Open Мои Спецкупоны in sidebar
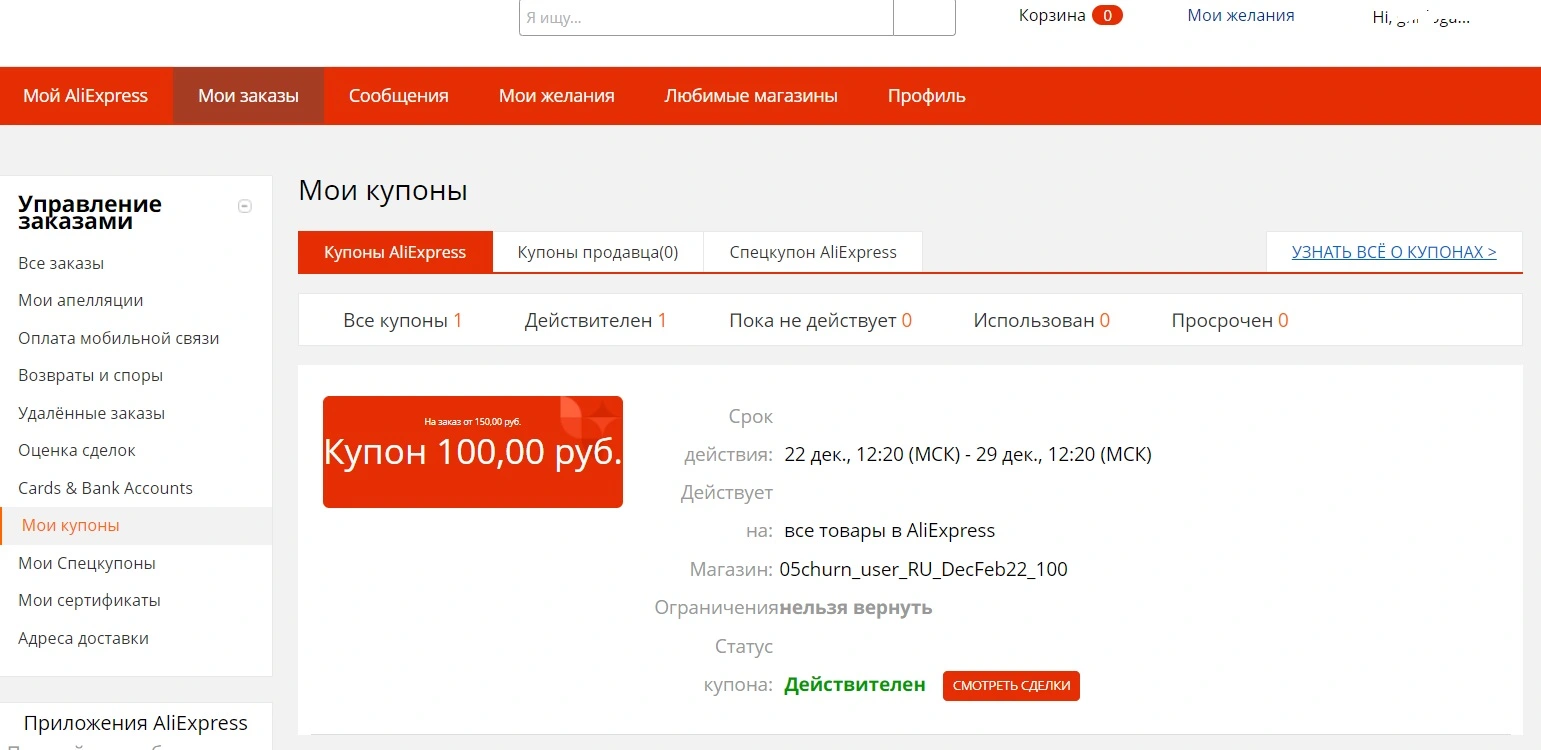This screenshot has width=1541, height=750. point(87,563)
